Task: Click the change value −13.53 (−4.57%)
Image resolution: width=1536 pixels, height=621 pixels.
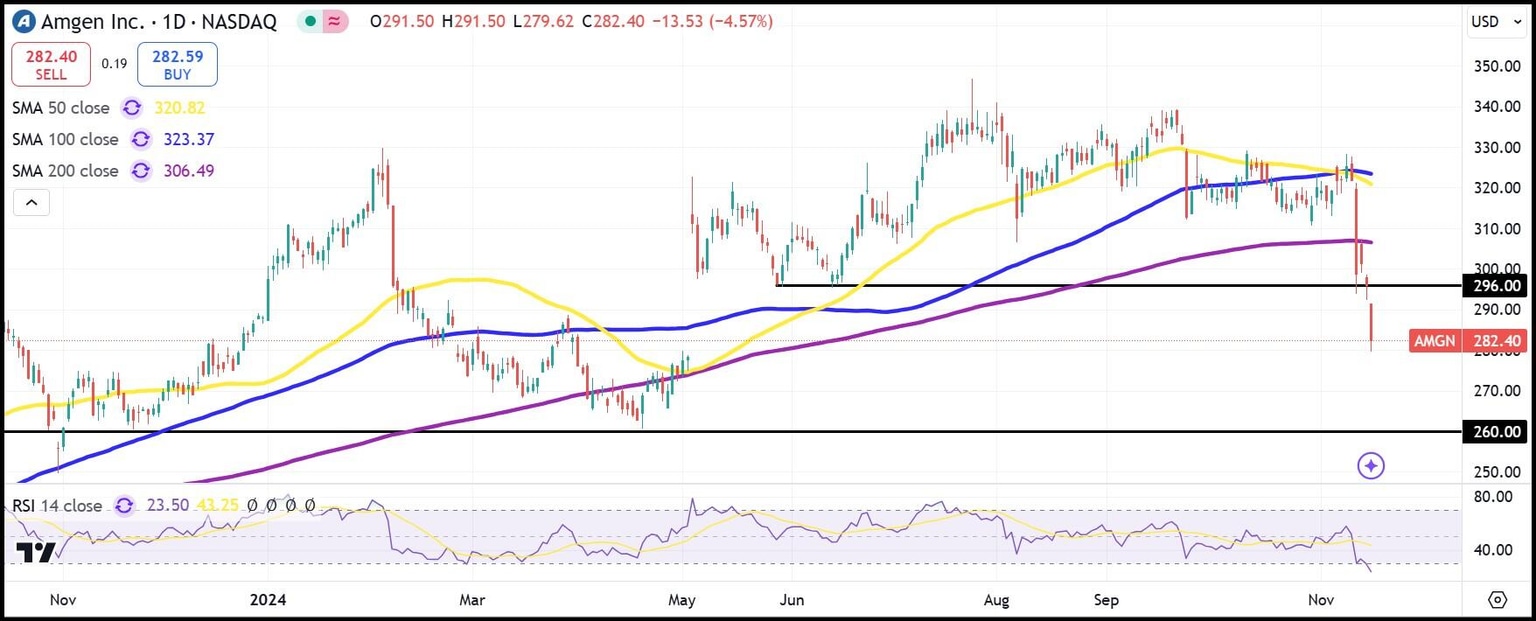Action: pyautogui.click(x=713, y=21)
